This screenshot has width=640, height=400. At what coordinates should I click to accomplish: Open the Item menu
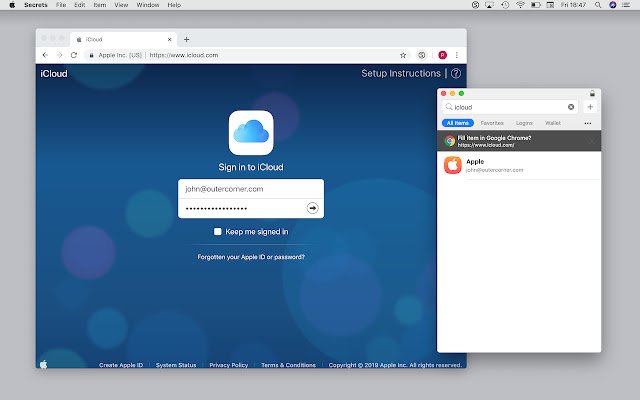point(100,5)
